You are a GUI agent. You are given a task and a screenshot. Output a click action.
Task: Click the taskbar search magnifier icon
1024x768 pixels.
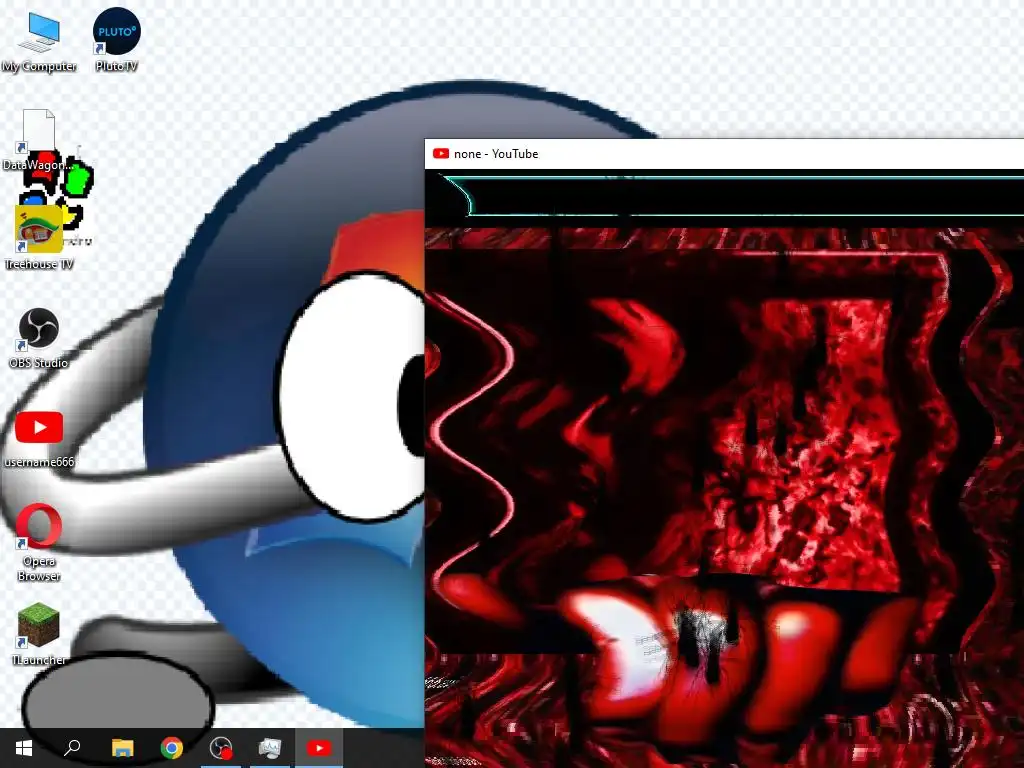click(x=72, y=748)
